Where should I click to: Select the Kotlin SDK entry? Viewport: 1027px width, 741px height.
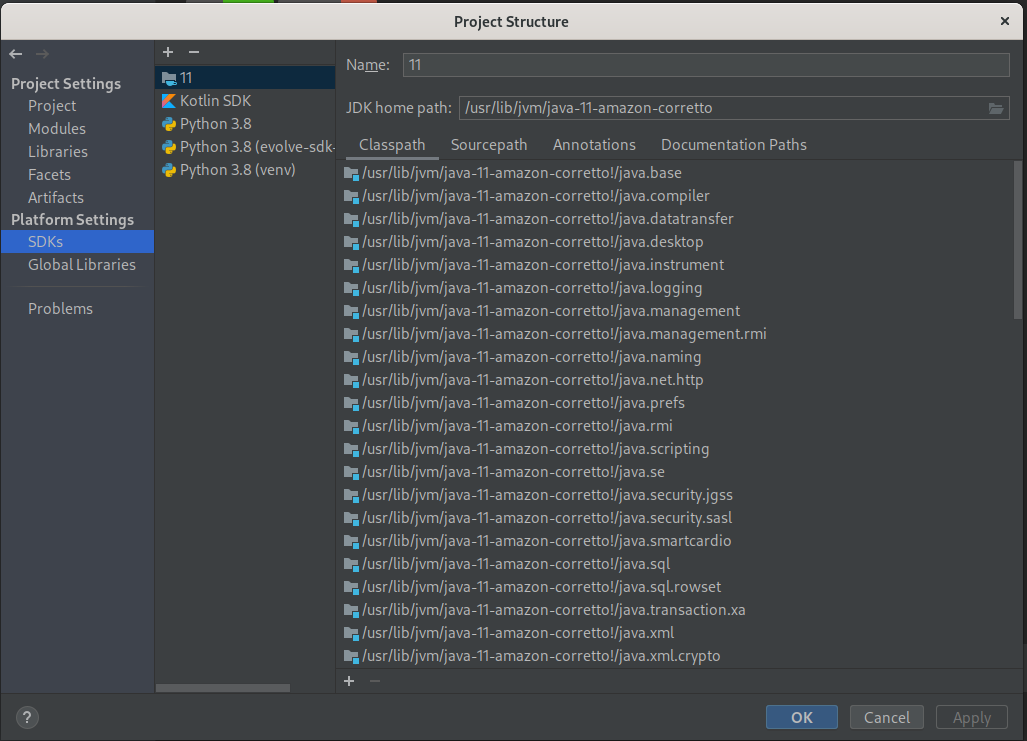215,101
